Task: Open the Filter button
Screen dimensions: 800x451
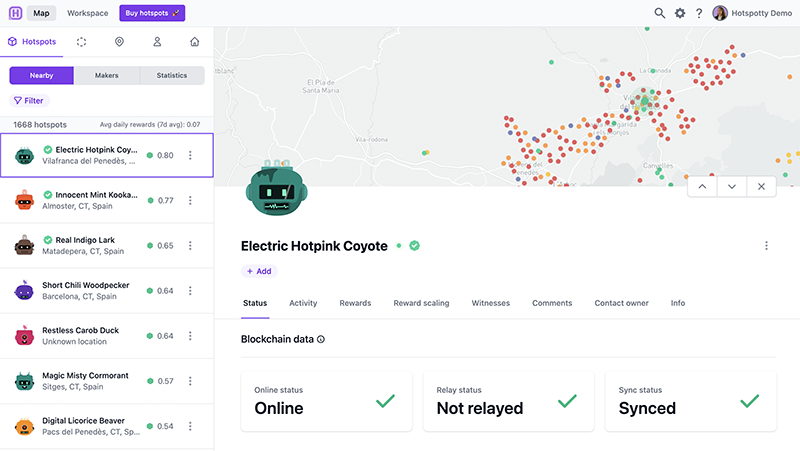Action: [x=29, y=101]
